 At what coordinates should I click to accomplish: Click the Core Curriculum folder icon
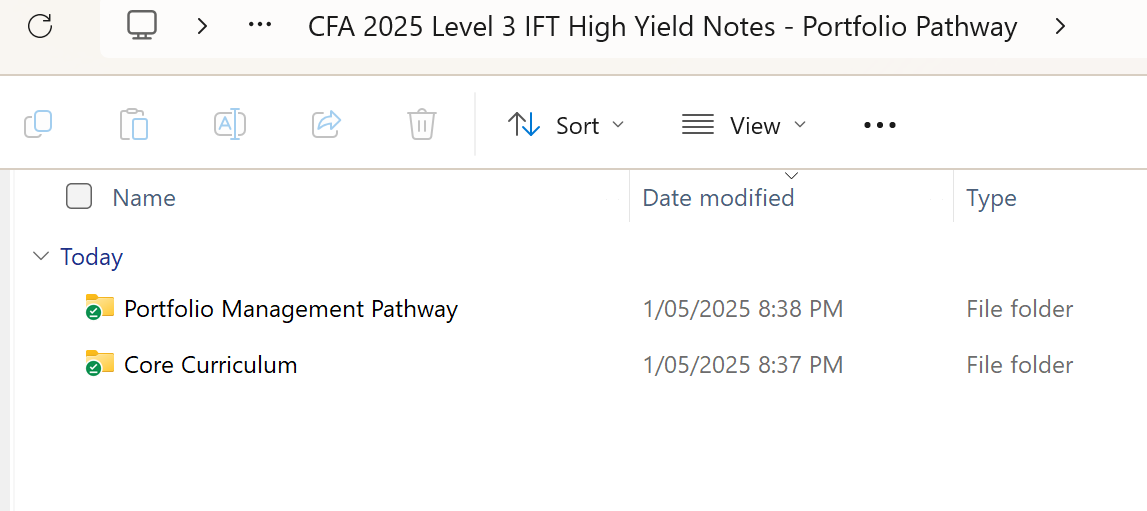tap(99, 364)
